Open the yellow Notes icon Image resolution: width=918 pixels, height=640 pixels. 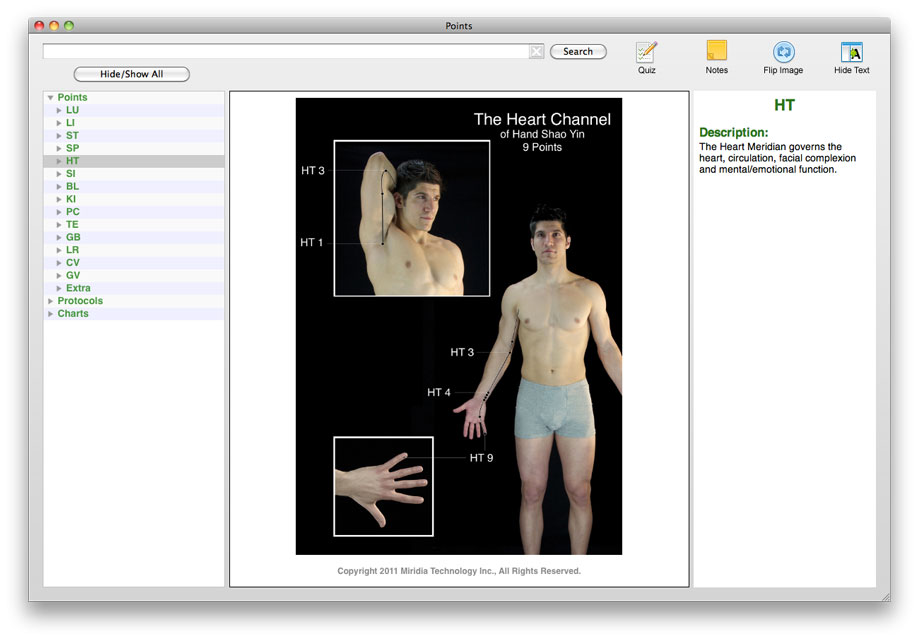[716, 51]
